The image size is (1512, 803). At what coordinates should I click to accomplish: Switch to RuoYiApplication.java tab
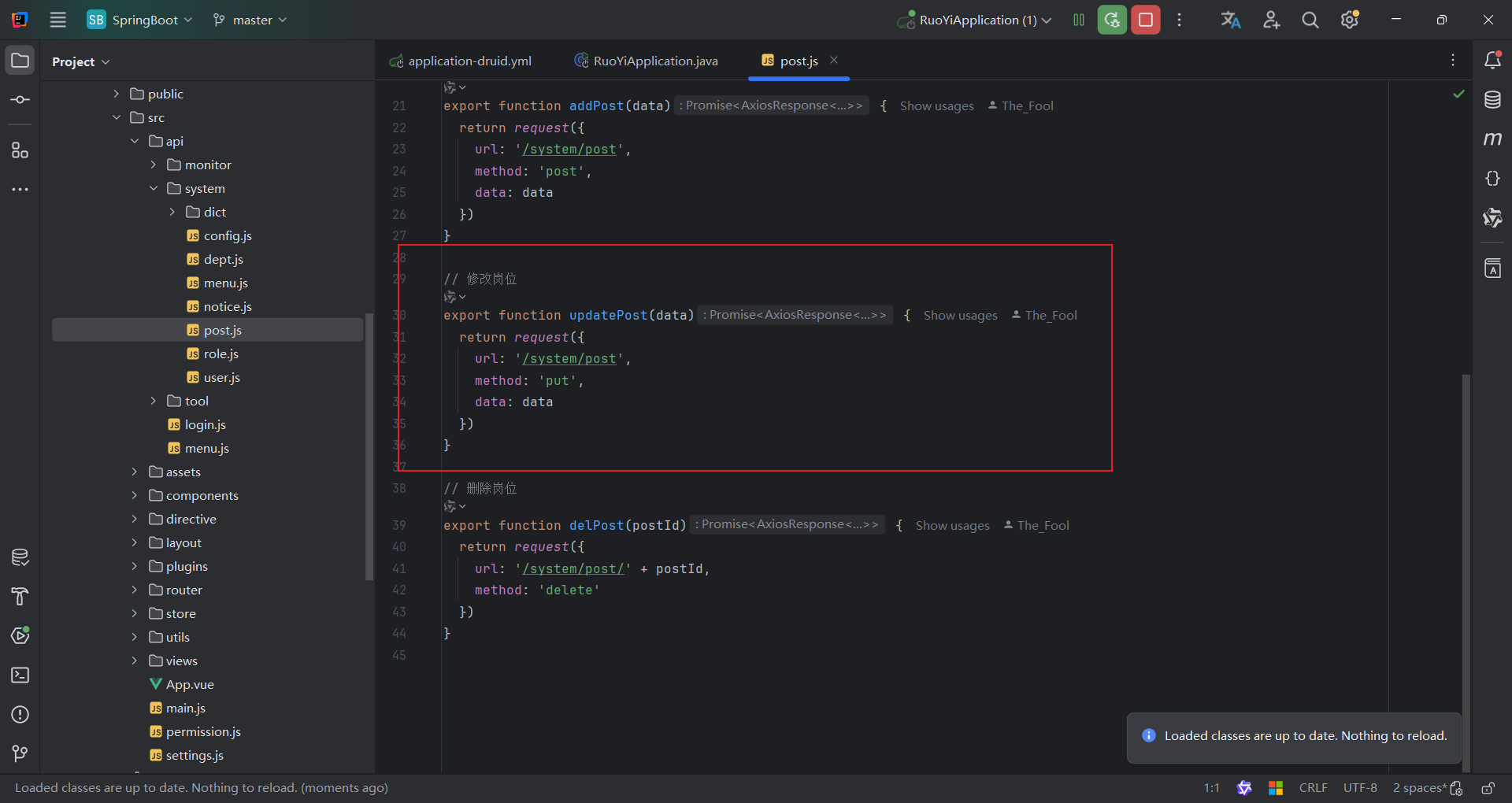647,61
